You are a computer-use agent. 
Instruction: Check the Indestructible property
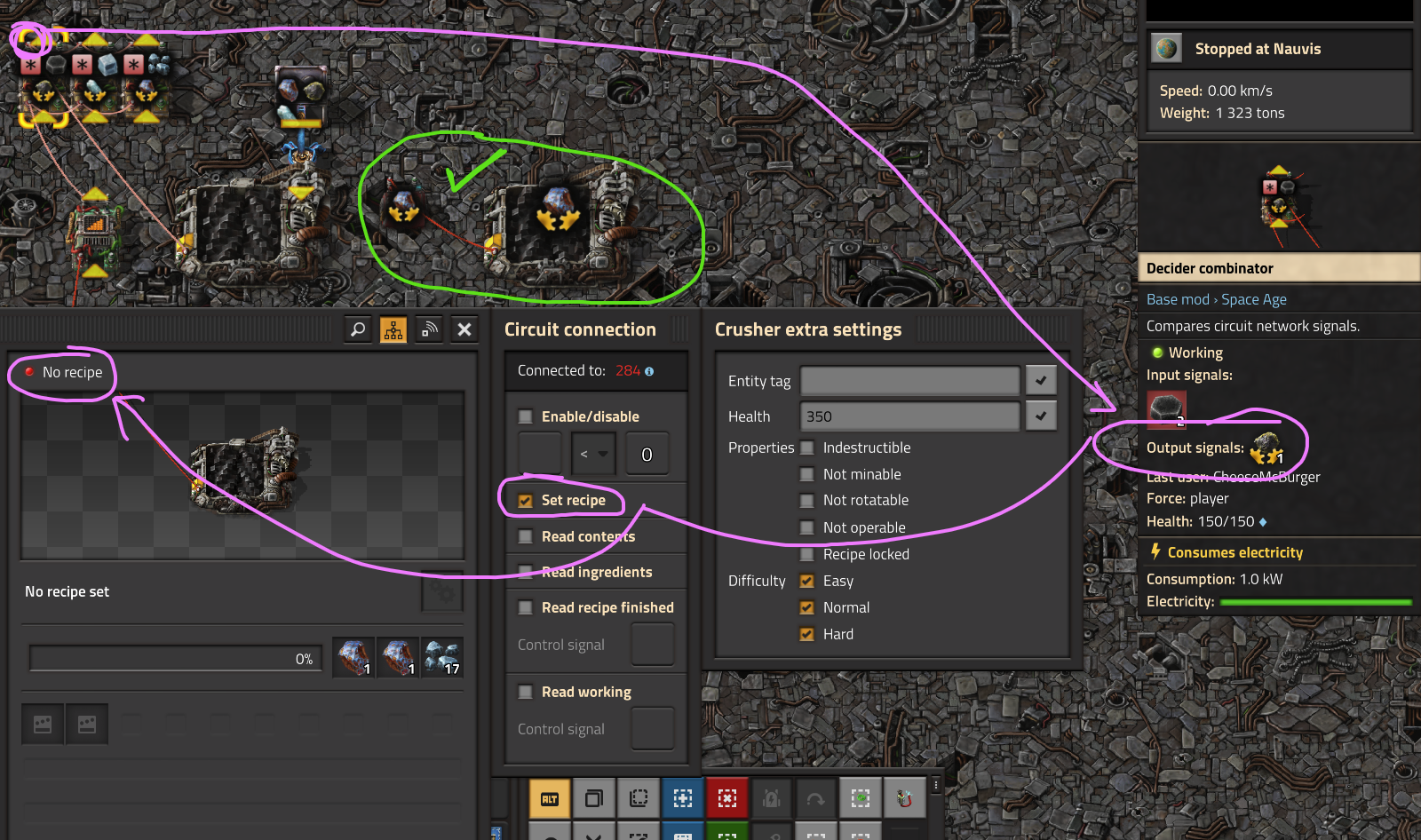pos(807,448)
